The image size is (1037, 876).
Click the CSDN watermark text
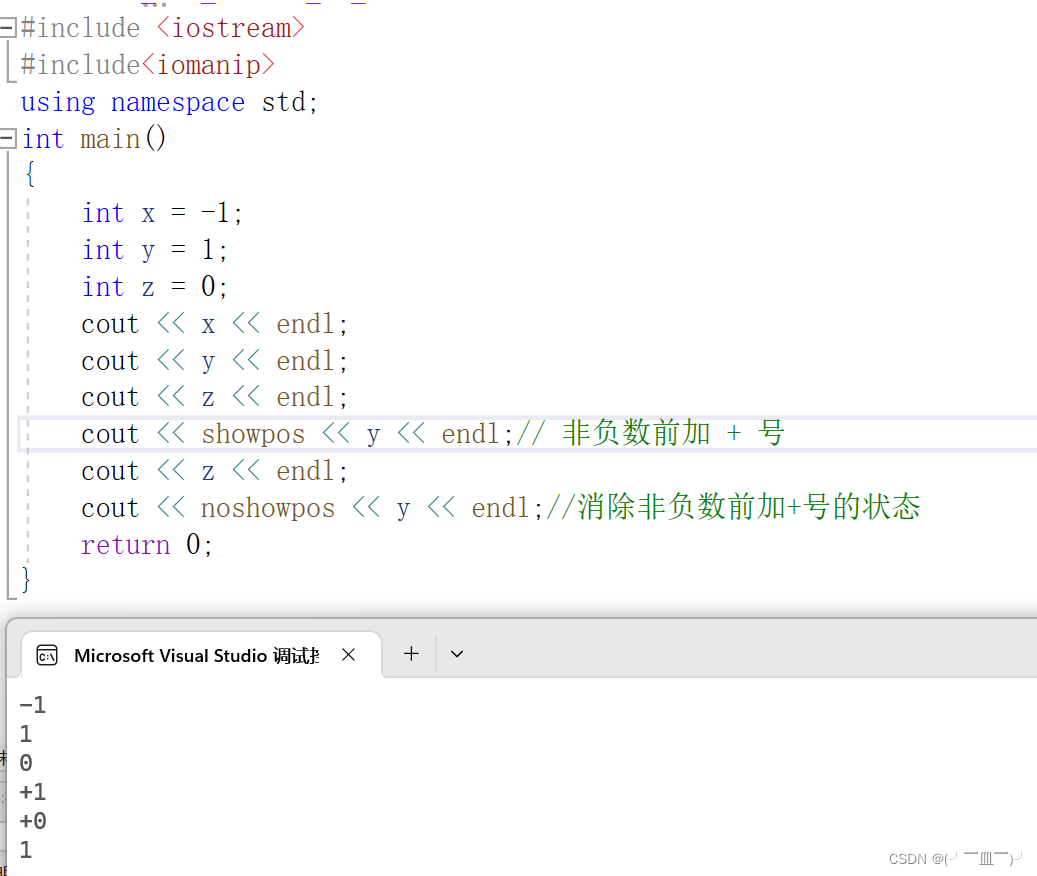955,858
